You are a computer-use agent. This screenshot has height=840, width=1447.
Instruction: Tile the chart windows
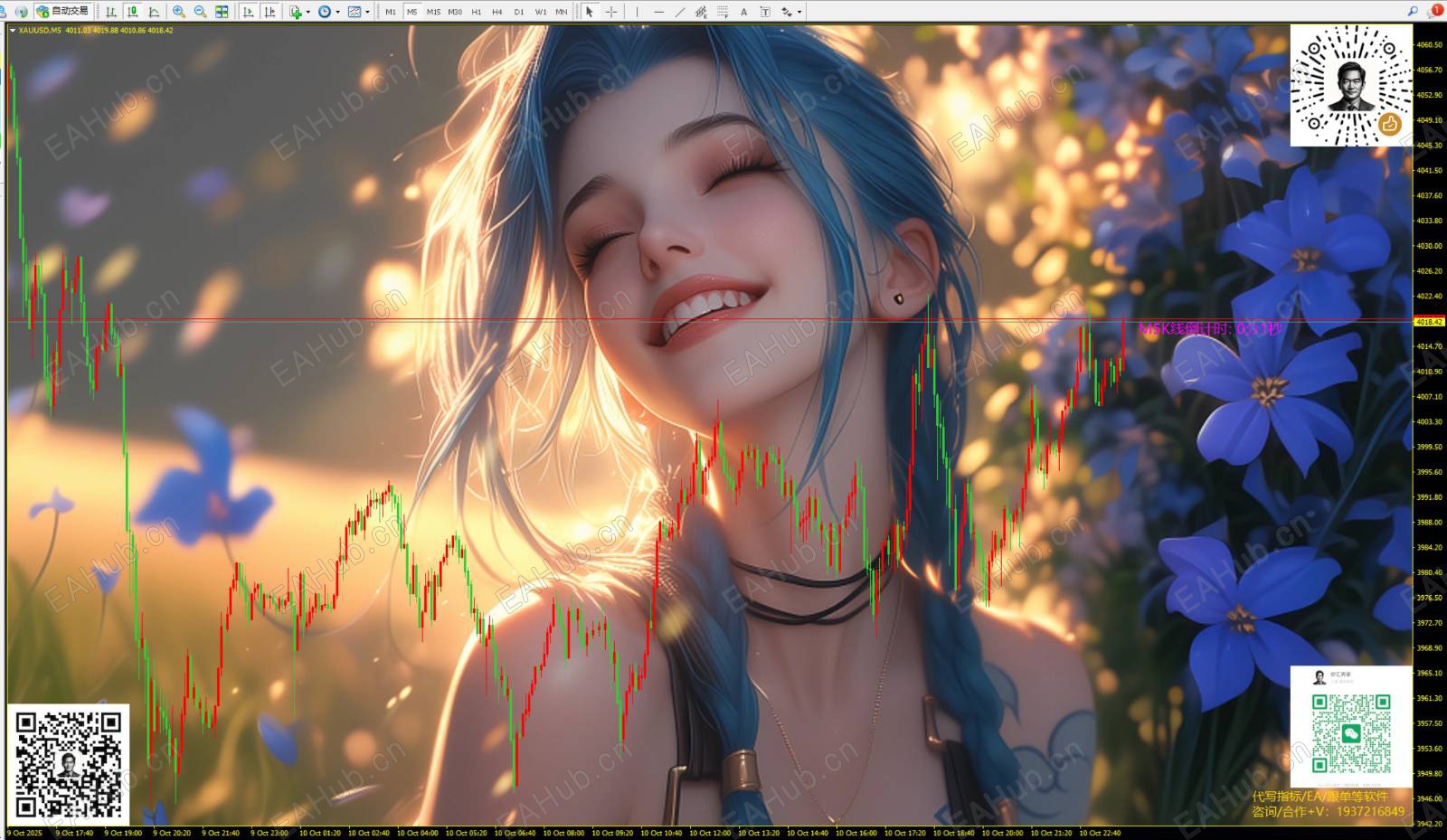[x=222, y=12]
